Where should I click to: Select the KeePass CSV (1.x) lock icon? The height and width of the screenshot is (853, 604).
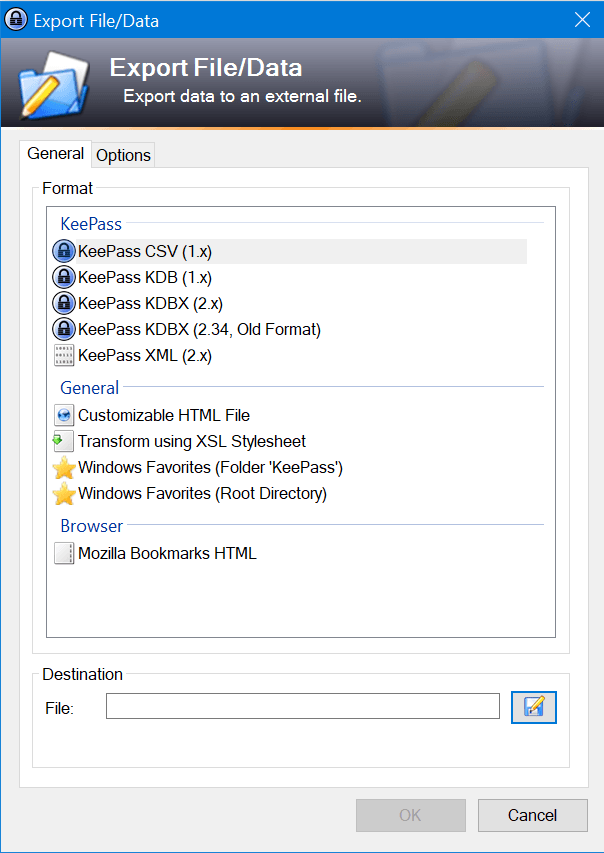pos(64,251)
